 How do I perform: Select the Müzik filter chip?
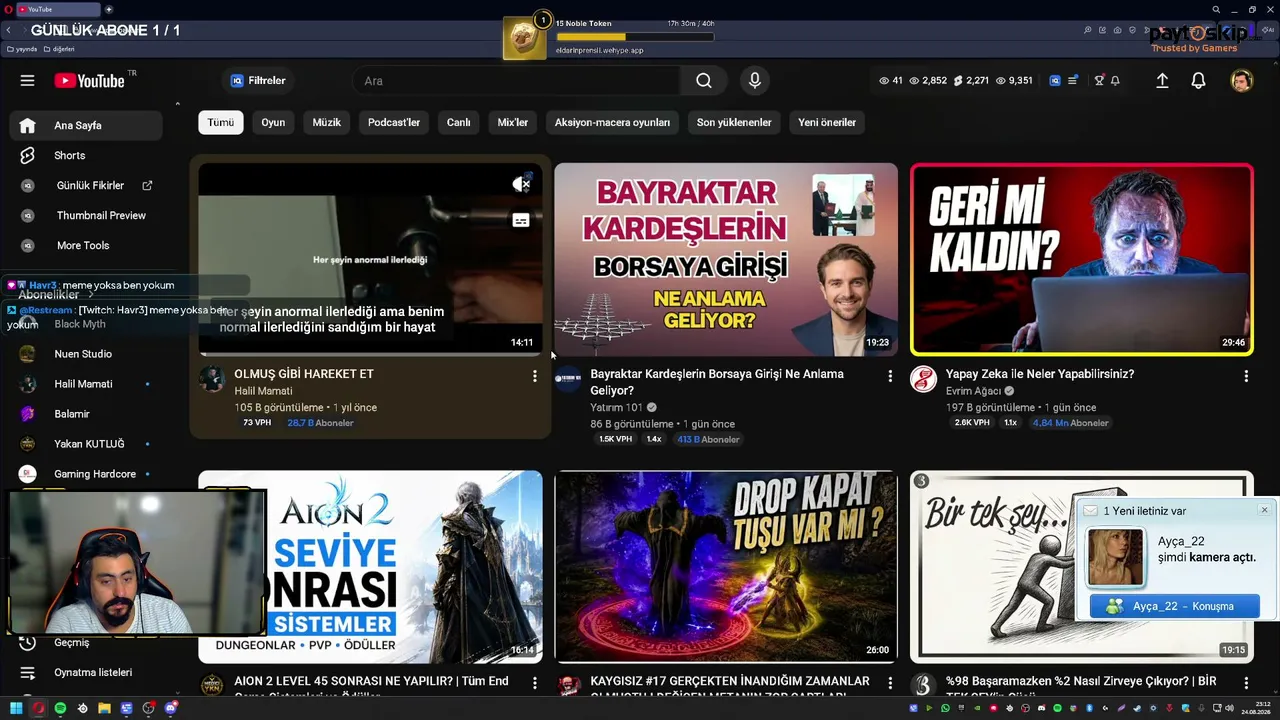pyautogui.click(x=327, y=122)
